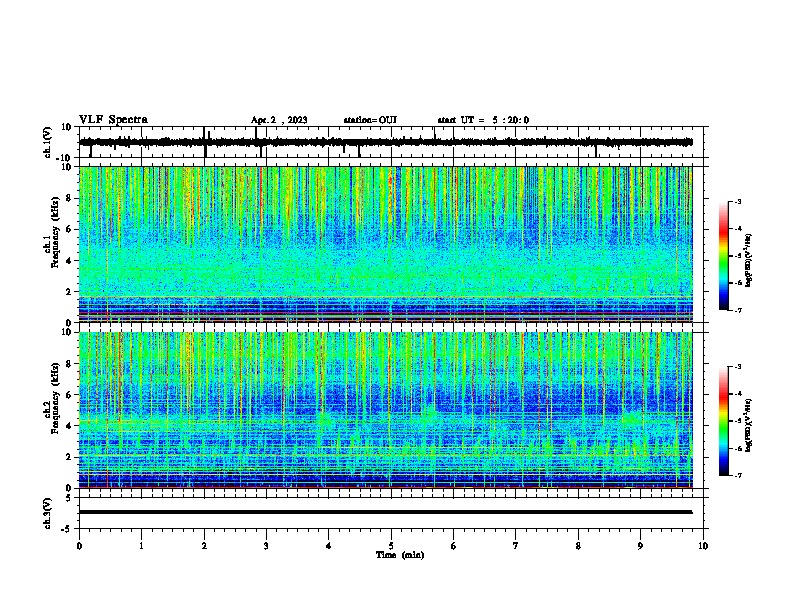Click the -7 label on ch.2 color bar

coord(738,476)
